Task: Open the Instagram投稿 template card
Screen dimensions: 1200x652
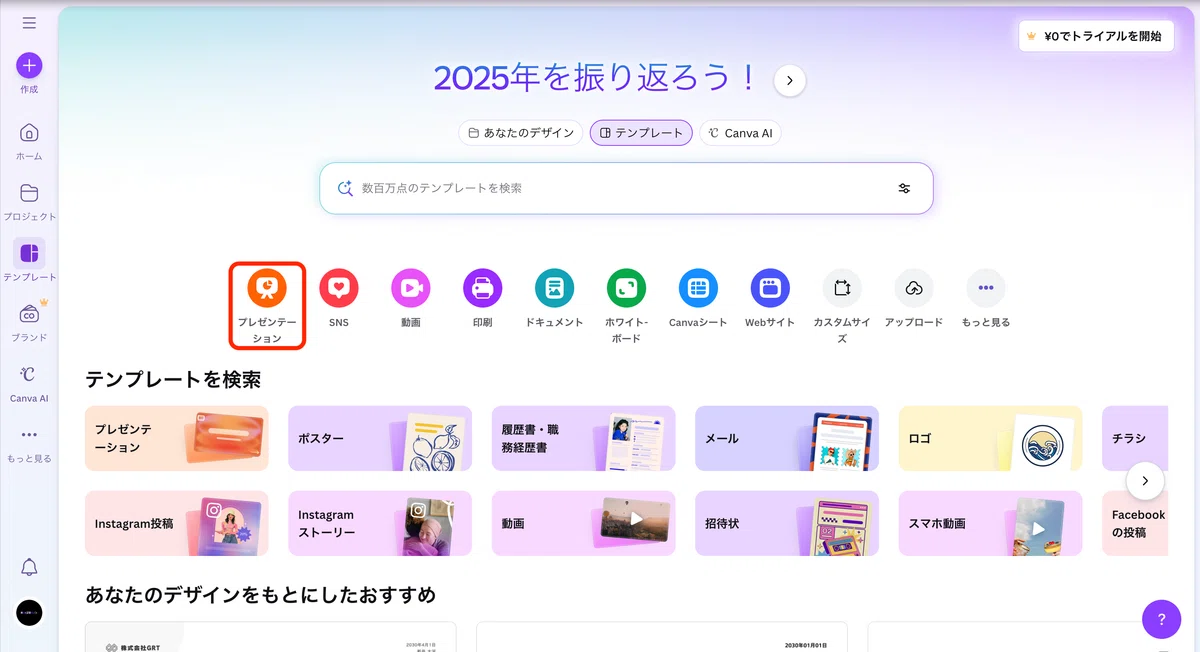Action: (177, 523)
